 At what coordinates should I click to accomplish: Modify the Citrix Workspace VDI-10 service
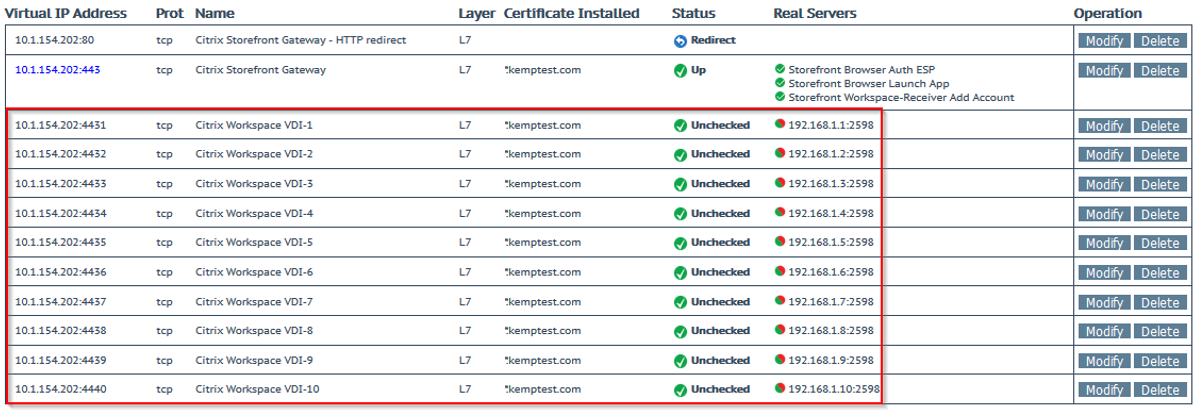[x=1104, y=390]
